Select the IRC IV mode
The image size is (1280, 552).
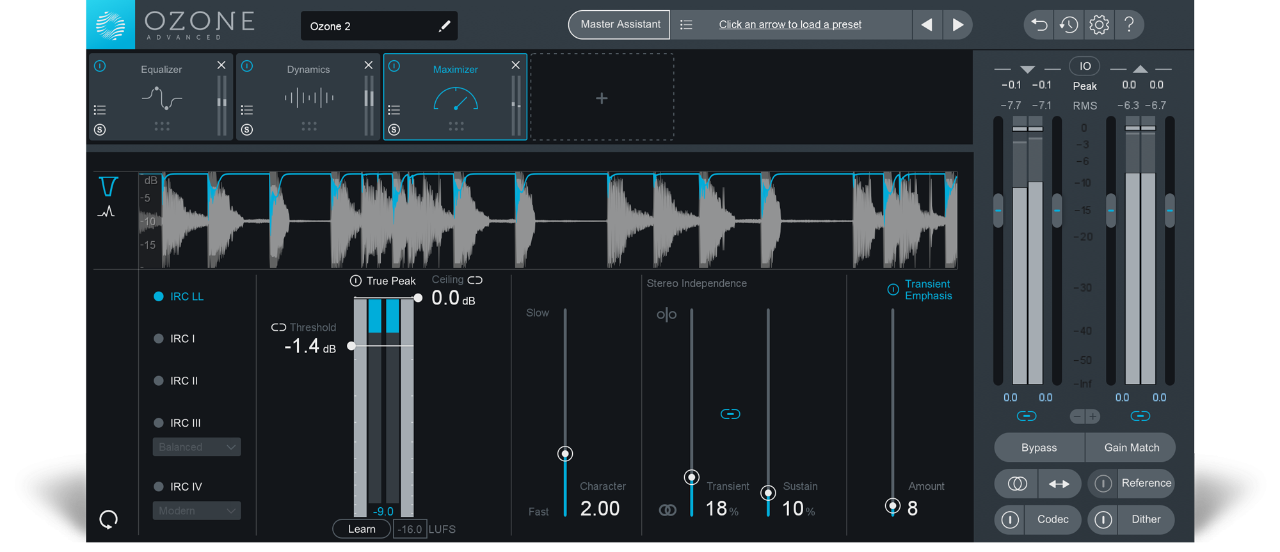point(178,487)
